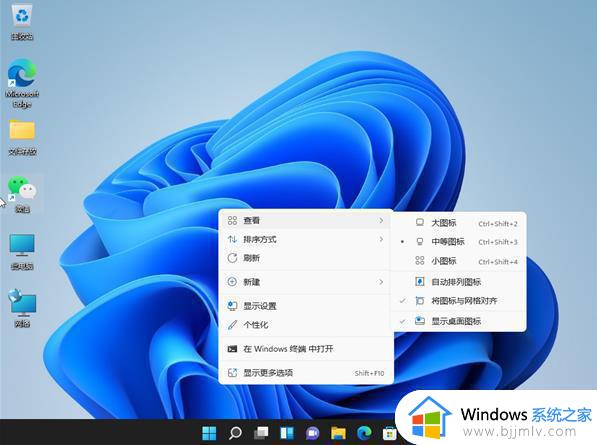This screenshot has width=597, height=445.
Task: Choose 大图标 large icons option
Action: 459,223
